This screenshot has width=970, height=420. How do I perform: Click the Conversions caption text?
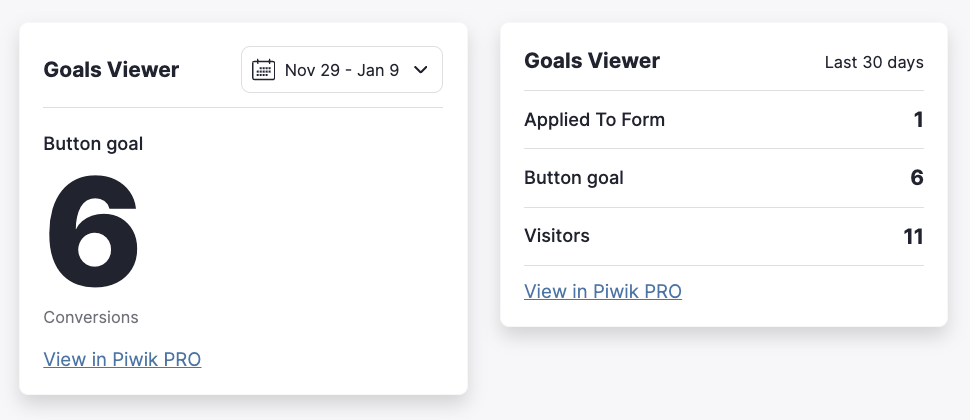(x=91, y=317)
